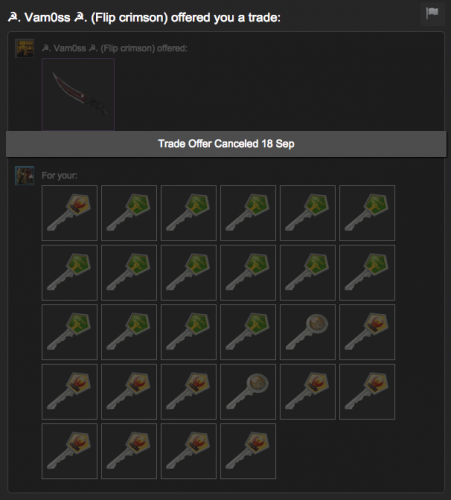Select the third green key in row two
Image resolution: width=451 pixels, height=500 pixels.
coord(189,273)
